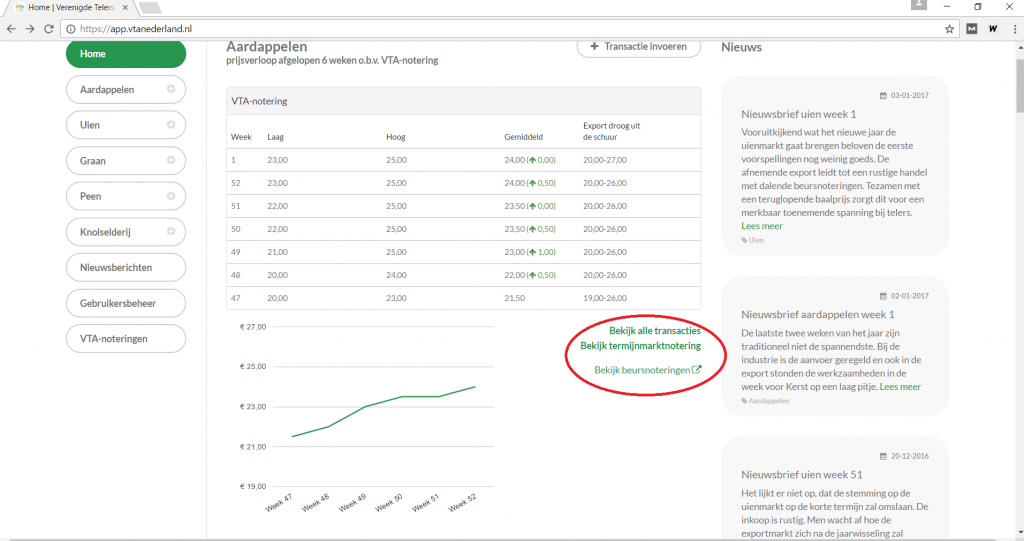Click the site info icon in address bar
This screenshot has width=1024, height=541.
[x=71, y=29]
